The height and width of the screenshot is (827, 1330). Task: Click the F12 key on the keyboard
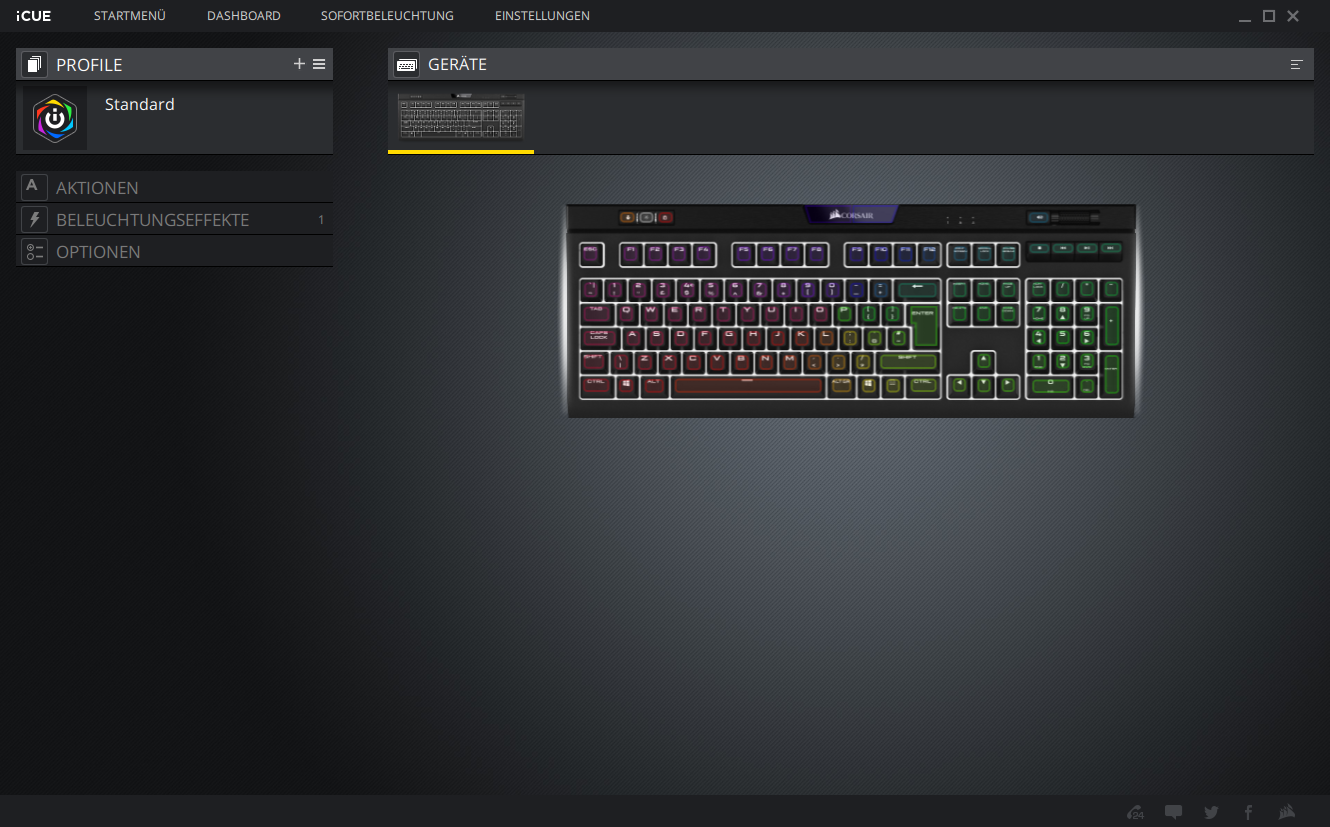pyautogui.click(x=929, y=254)
